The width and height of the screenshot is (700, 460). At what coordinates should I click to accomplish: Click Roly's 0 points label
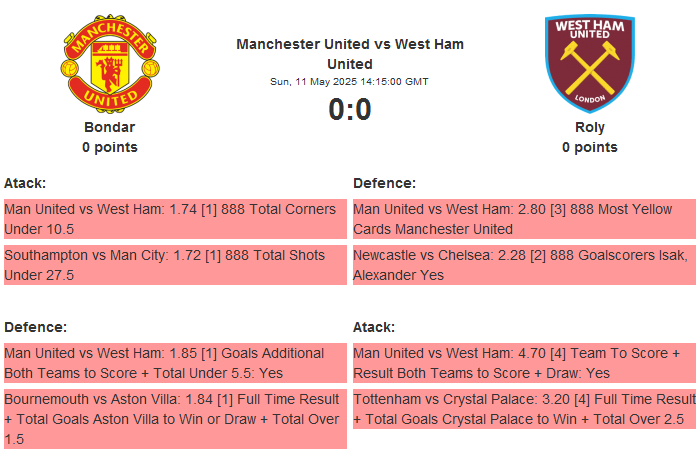(x=590, y=147)
